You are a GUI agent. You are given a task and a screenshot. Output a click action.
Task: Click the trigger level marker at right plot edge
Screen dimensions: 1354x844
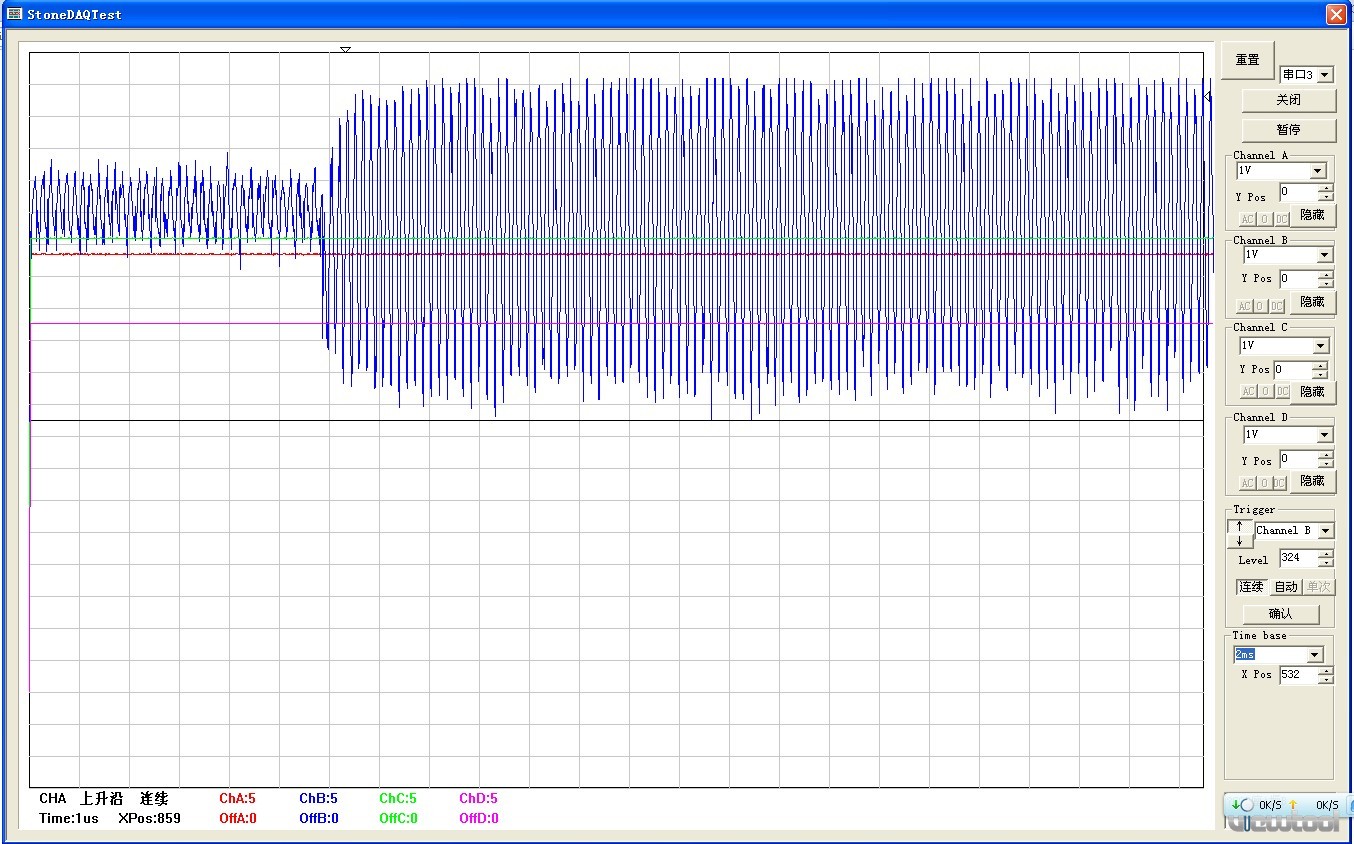tap(1208, 97)
